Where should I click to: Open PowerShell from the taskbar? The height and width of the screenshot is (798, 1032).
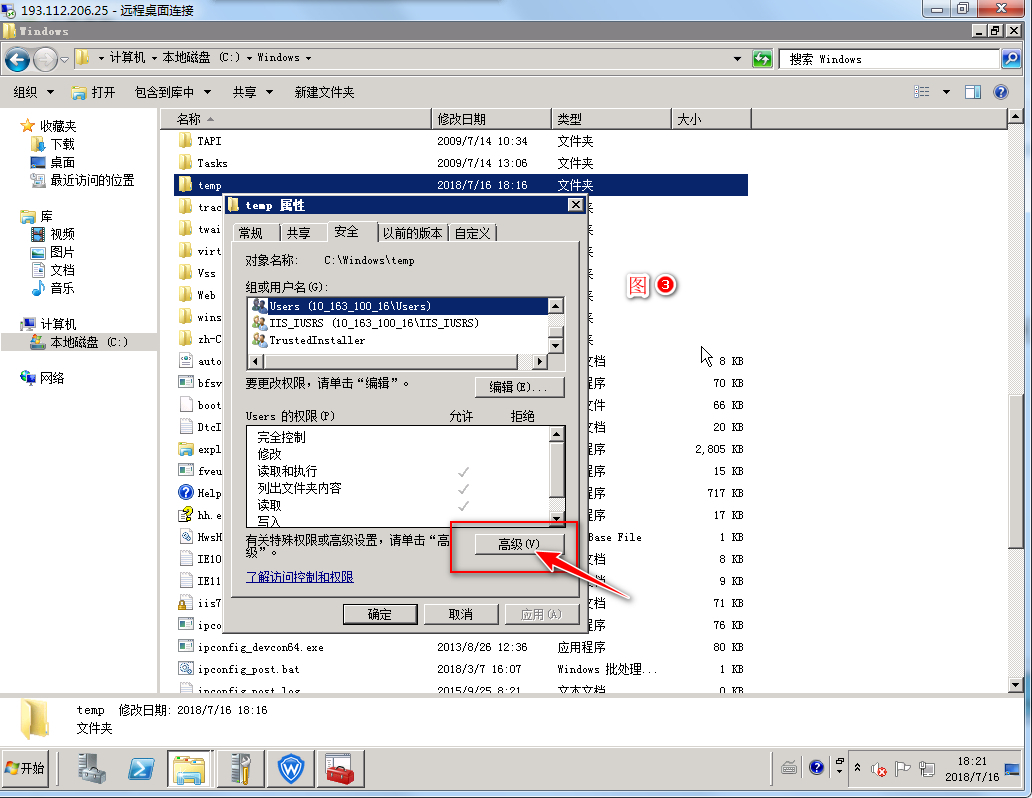point(141,769)
